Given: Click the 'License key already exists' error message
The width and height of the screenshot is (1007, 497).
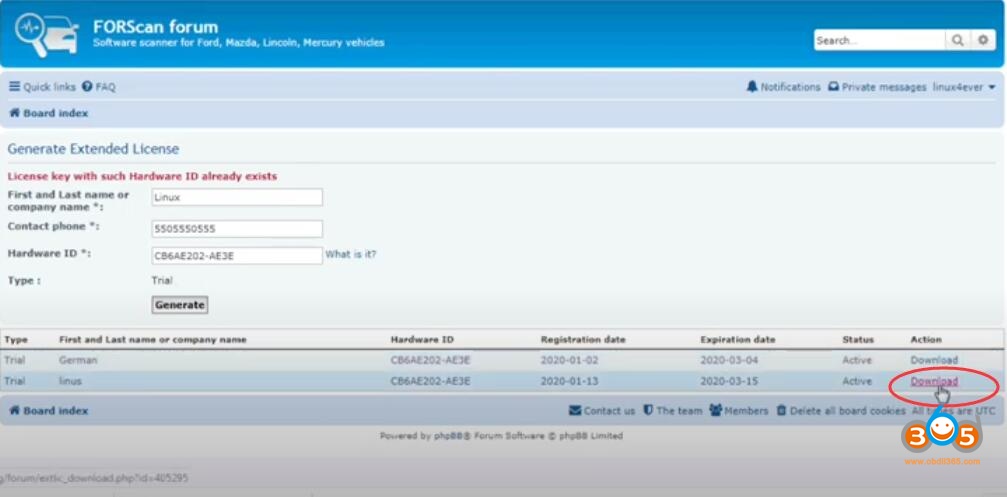Looking at the screenshot, I should pos(143,176).
